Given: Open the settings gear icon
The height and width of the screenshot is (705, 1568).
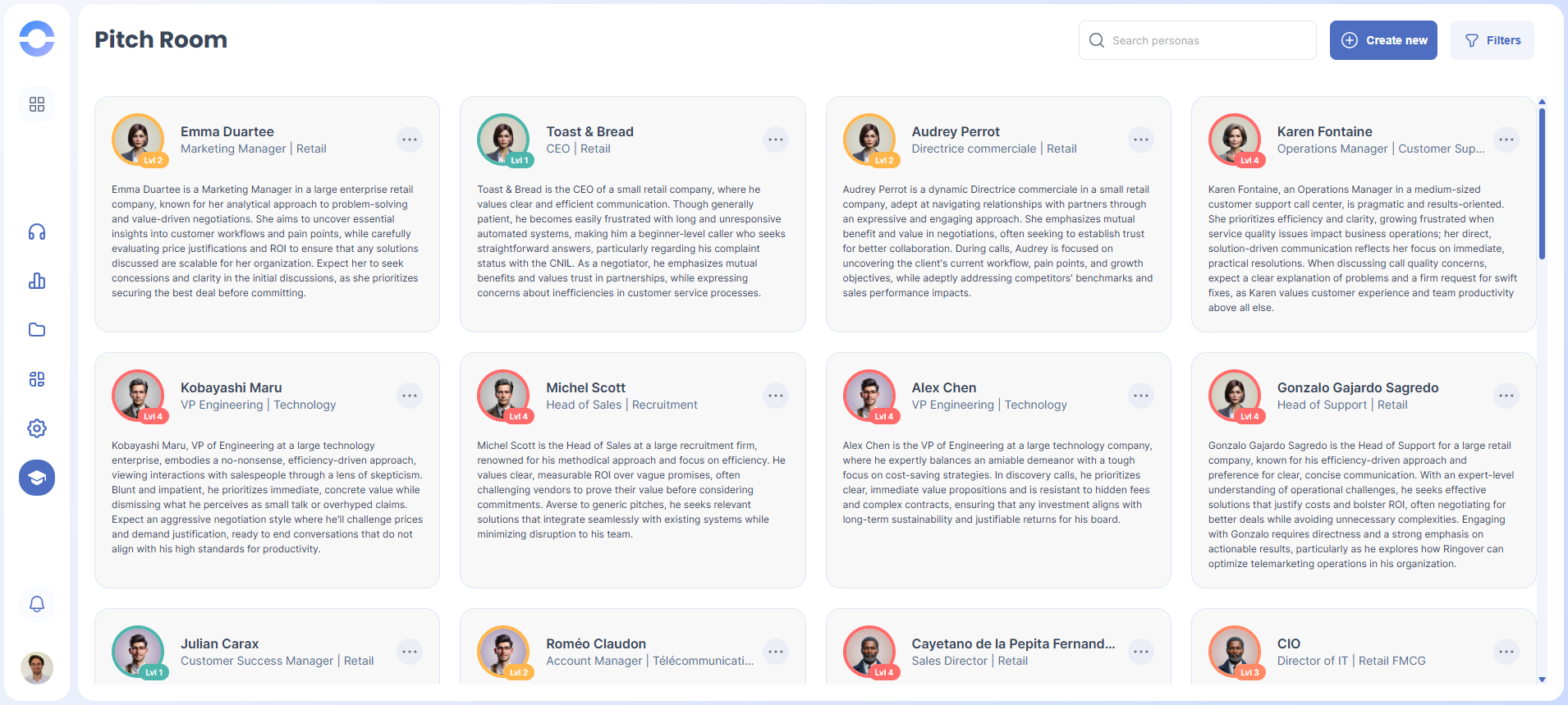Looking at the screenshot, I should [37, 428].
